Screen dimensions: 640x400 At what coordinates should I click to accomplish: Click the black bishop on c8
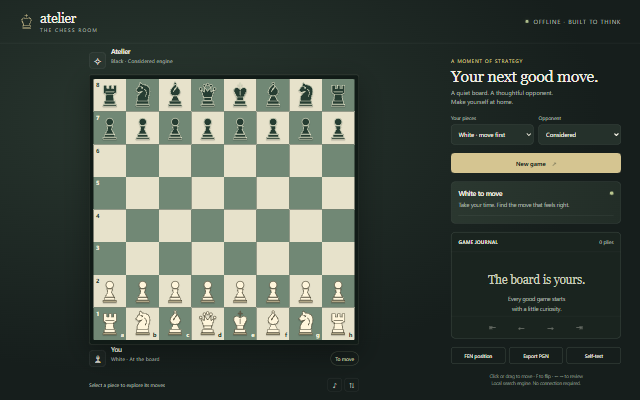coord(175,95)
